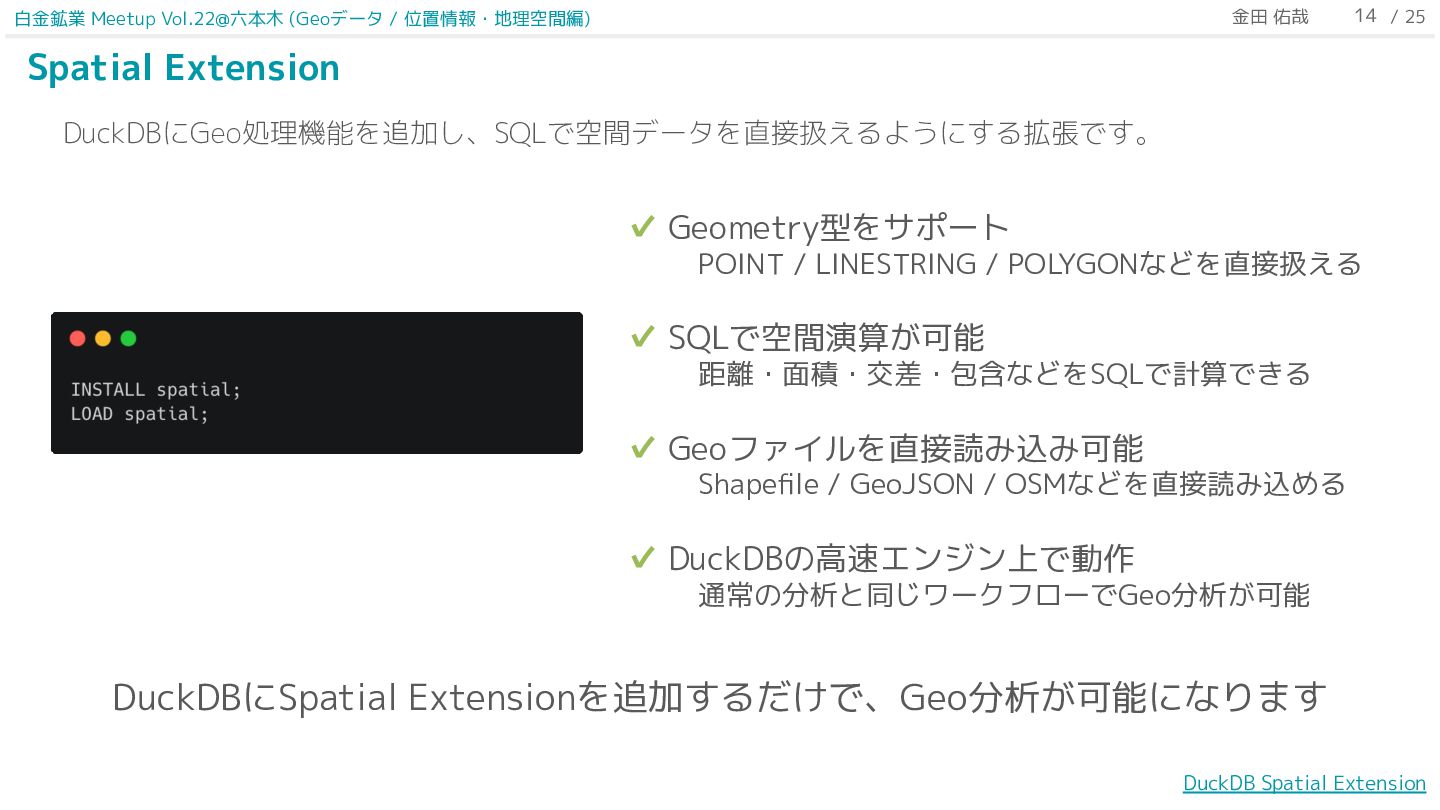Click the red close dot on code window
The width and height of the screenshot is (1440, 810).
click(x=78, y=338)
